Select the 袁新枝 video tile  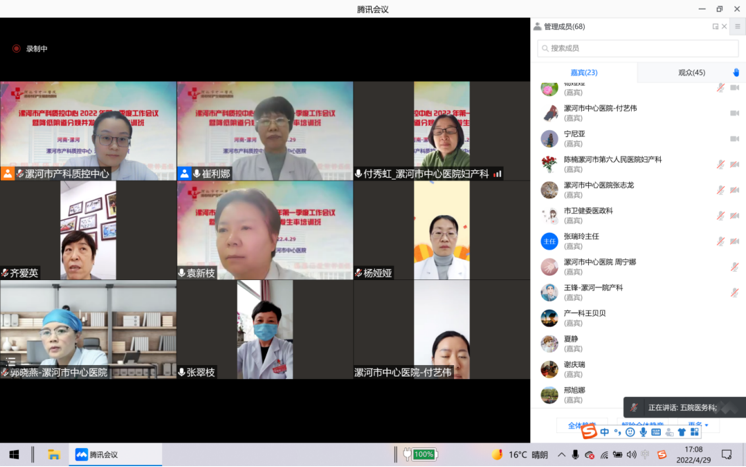point(265,230)
